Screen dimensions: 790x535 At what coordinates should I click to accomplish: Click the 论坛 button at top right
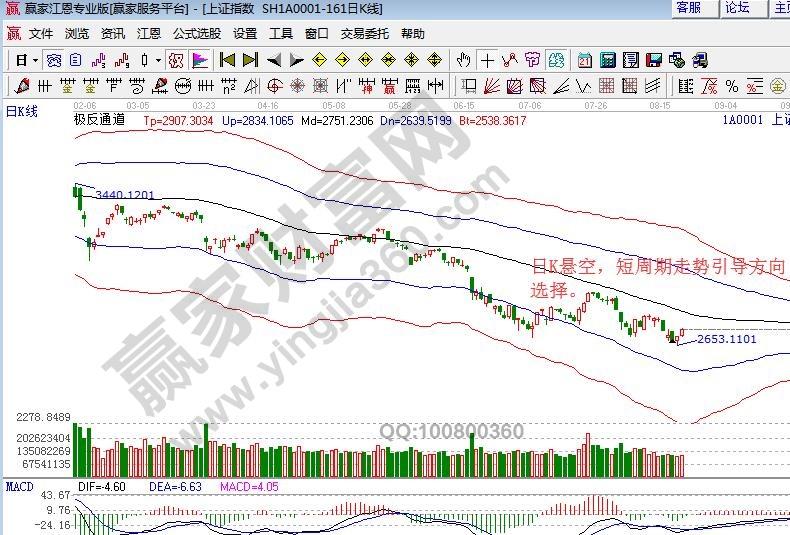pos(738,8)
